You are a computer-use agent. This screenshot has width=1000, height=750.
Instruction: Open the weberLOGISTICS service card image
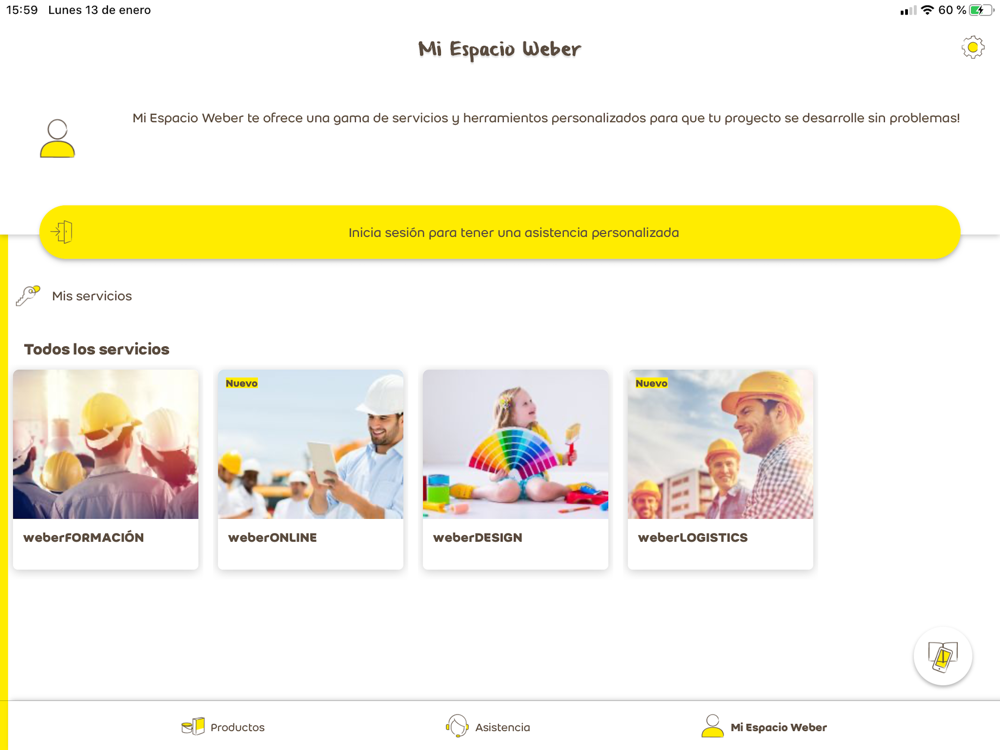[721, 444]
